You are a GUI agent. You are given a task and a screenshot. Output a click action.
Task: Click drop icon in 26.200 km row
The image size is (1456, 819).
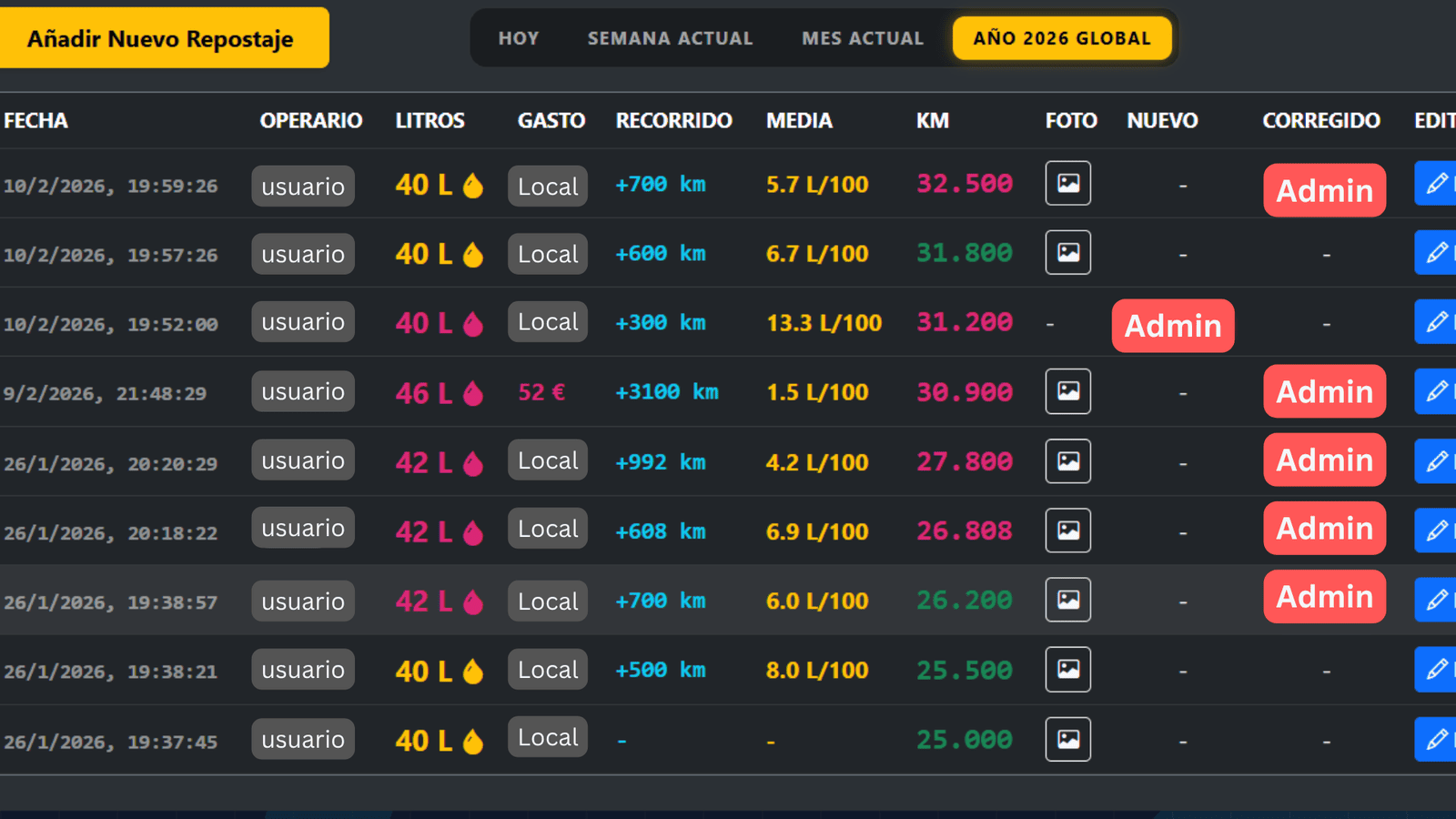[x=473, y=602]
